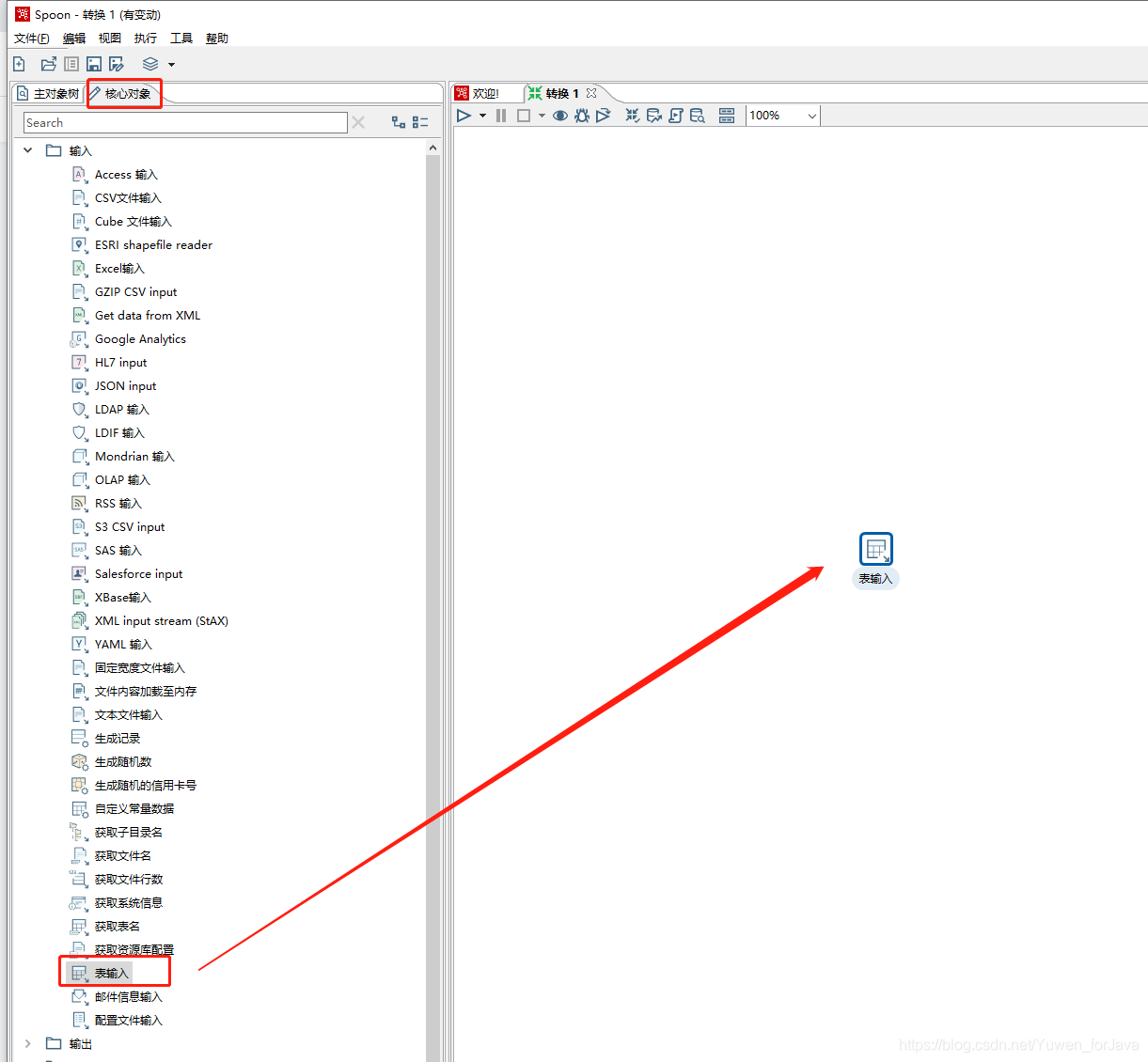Open the 视图 menu
Viewport: 1148px width, 1062px height.
(x=110, y=39)
